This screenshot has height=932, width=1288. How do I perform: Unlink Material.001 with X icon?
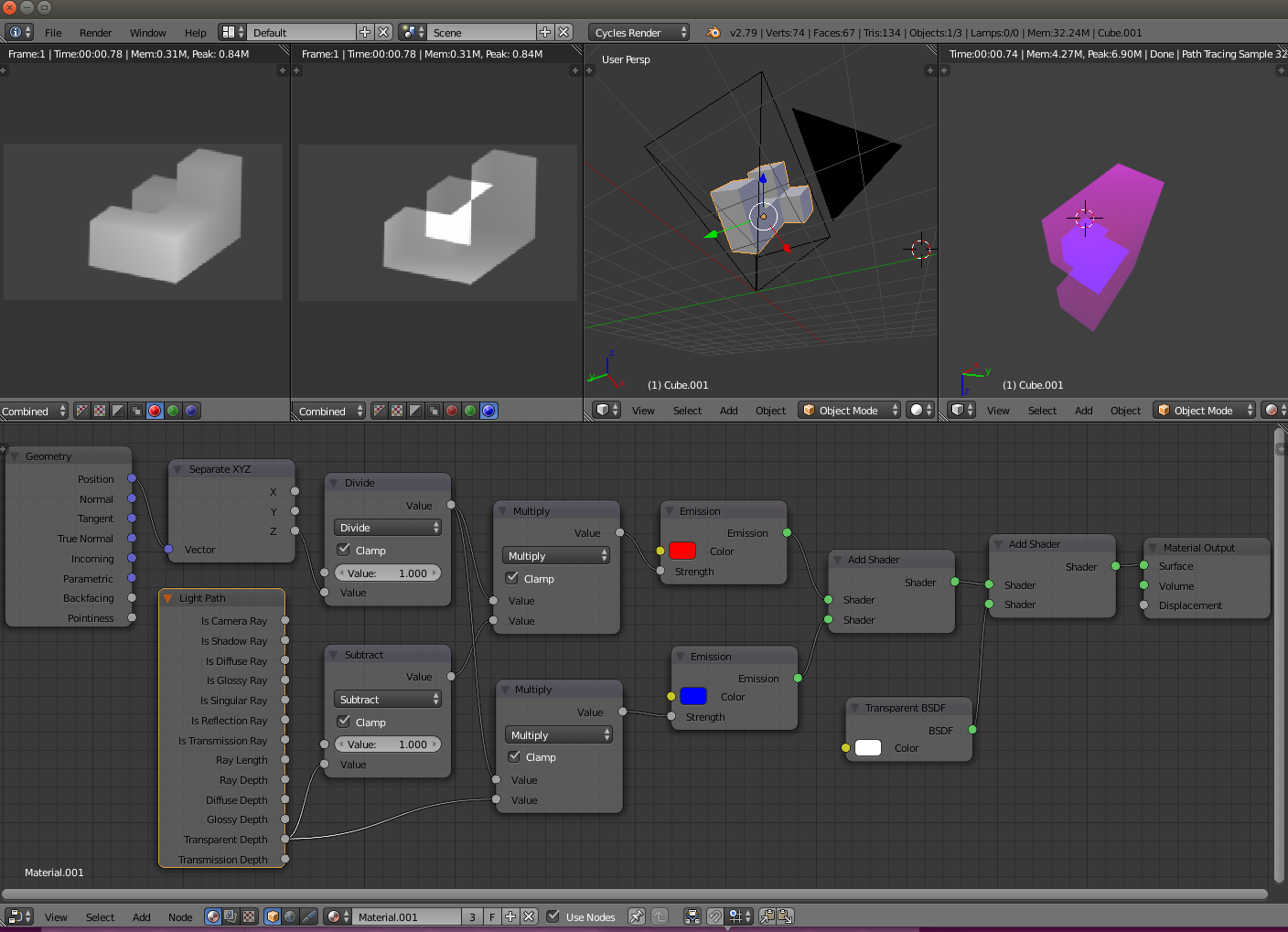coord(528,916)
